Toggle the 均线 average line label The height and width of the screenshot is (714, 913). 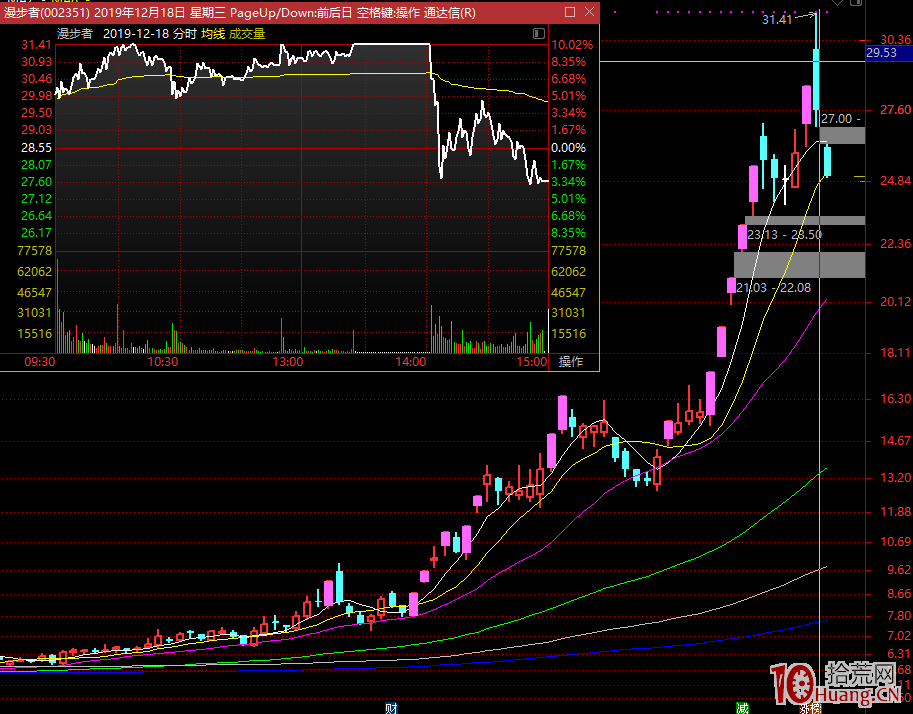click(213, 33)
